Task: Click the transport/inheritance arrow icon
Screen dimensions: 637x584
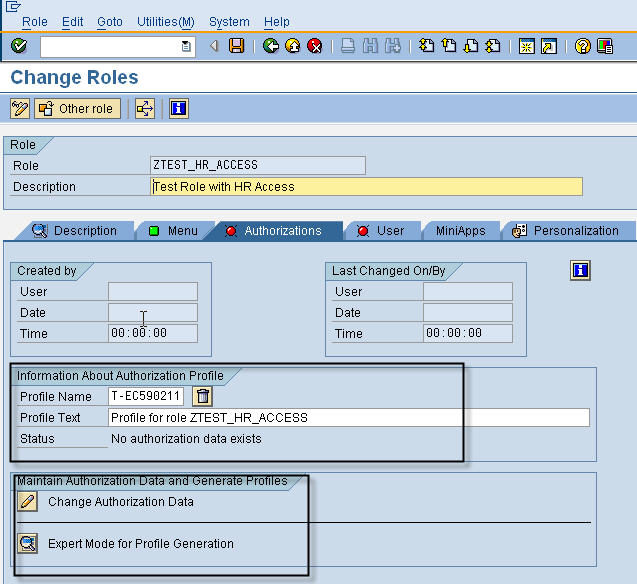Action: (x=145, y=108)
